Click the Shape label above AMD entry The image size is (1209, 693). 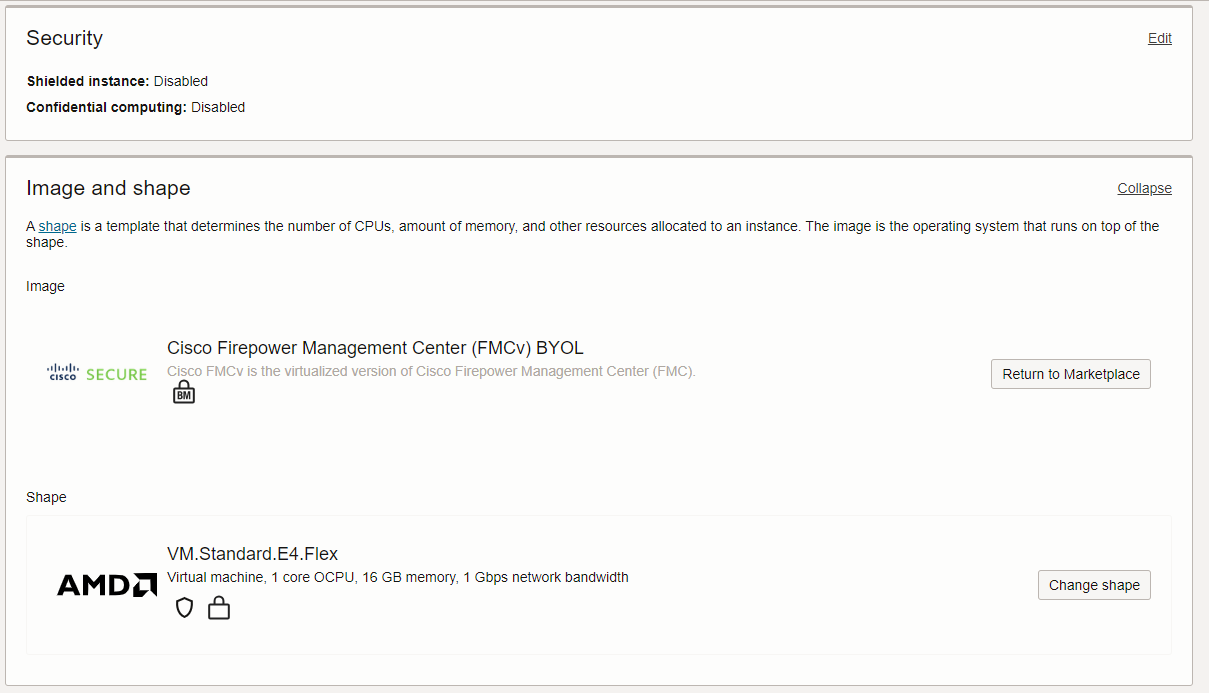pyautogui.click(x=46, y=497)
